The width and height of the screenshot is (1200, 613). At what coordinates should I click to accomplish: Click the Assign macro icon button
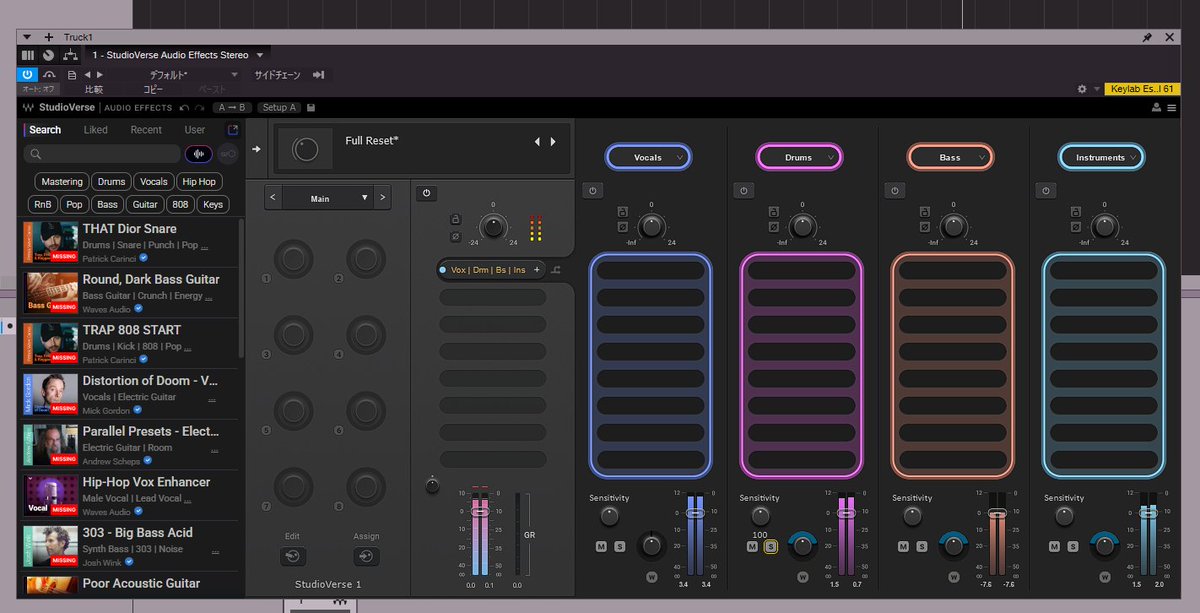point(366,557)
